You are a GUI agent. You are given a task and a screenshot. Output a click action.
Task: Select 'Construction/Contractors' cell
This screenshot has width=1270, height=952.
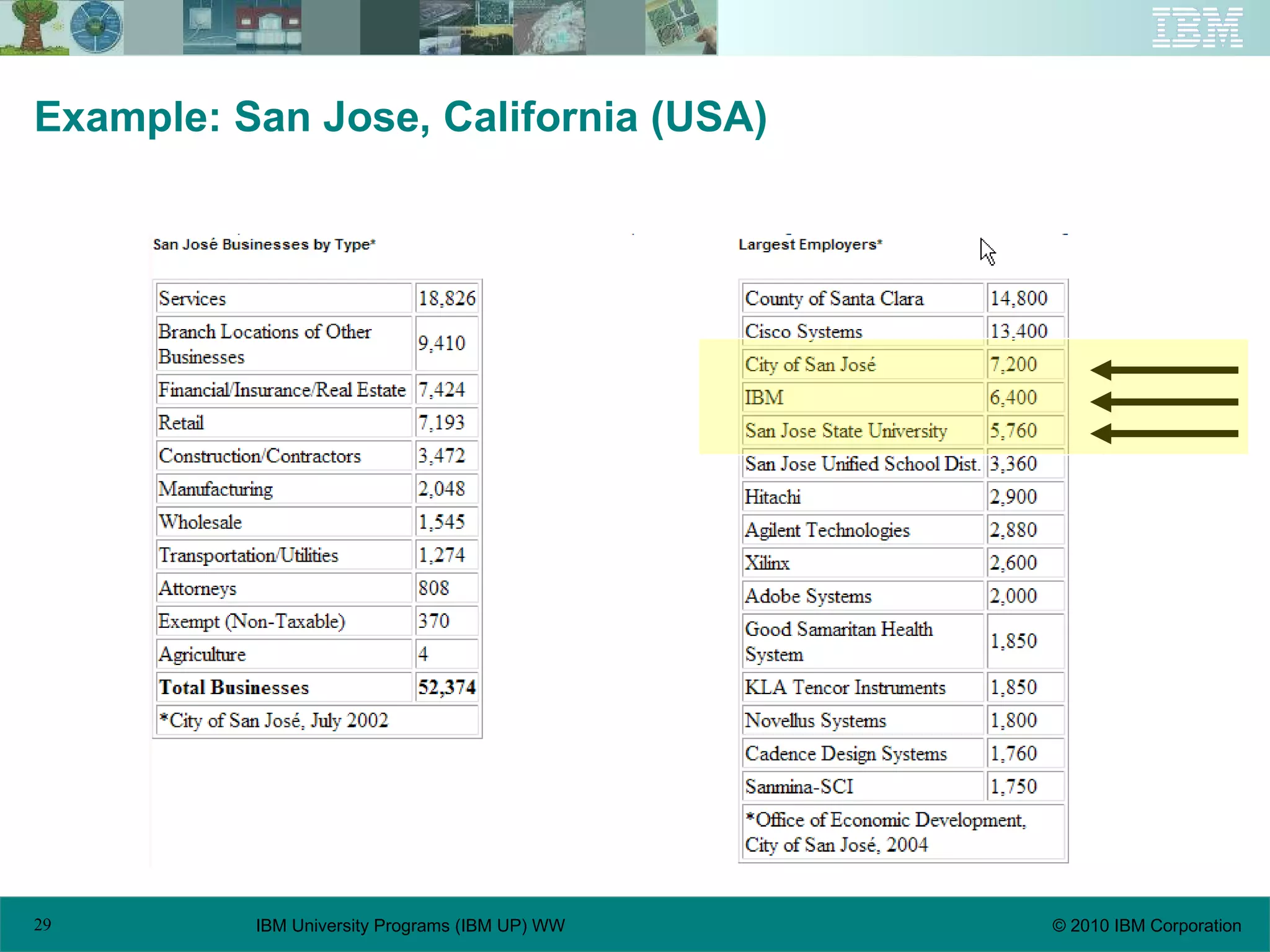[284, 456]
